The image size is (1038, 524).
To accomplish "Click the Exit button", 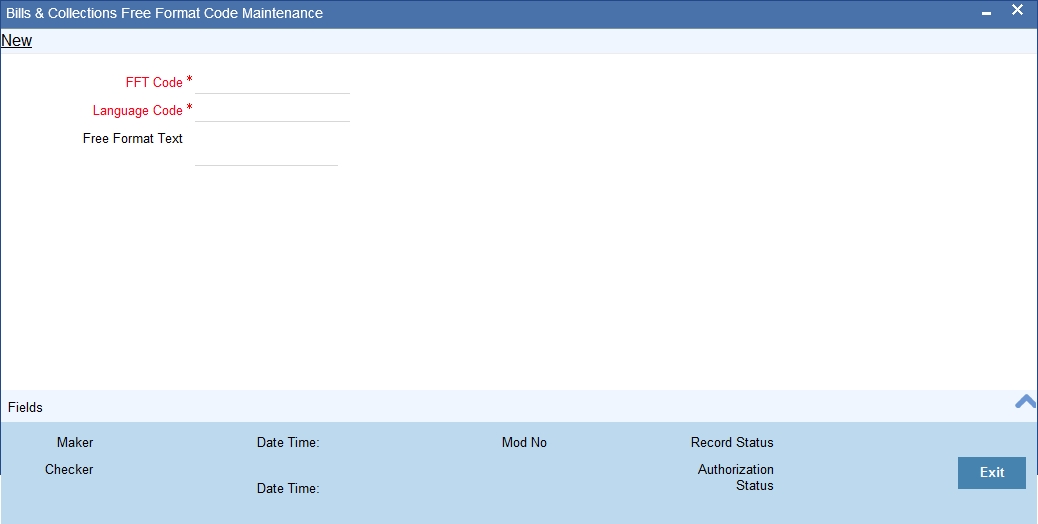I will pos(992,472).
